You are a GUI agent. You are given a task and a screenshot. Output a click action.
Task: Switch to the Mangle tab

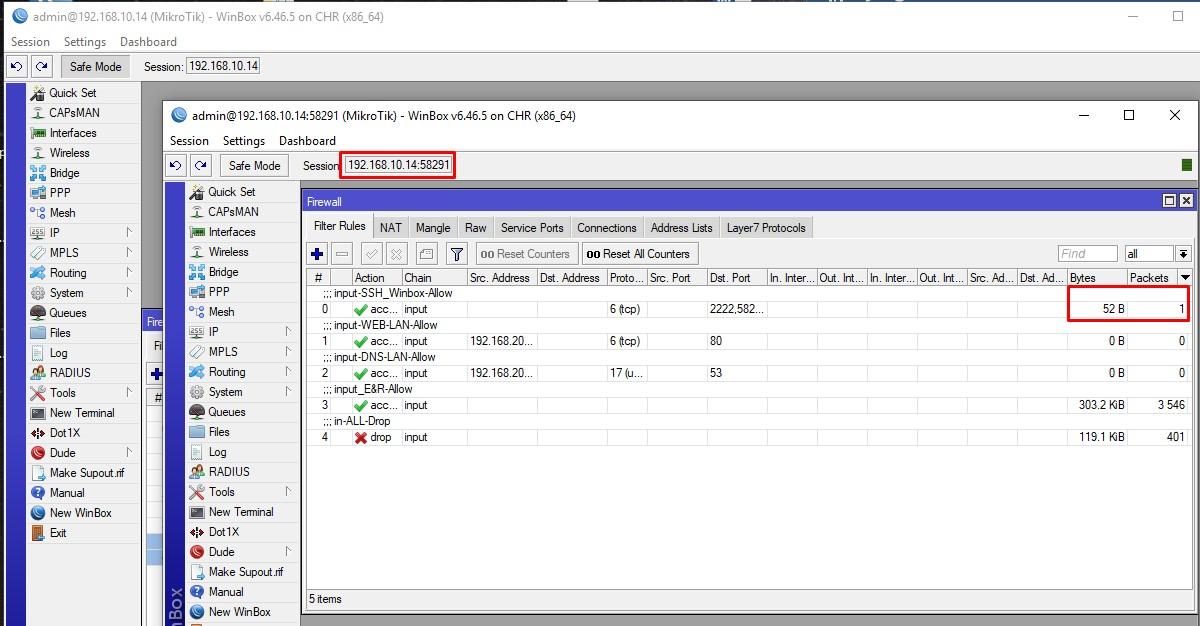tap(433, 228)
